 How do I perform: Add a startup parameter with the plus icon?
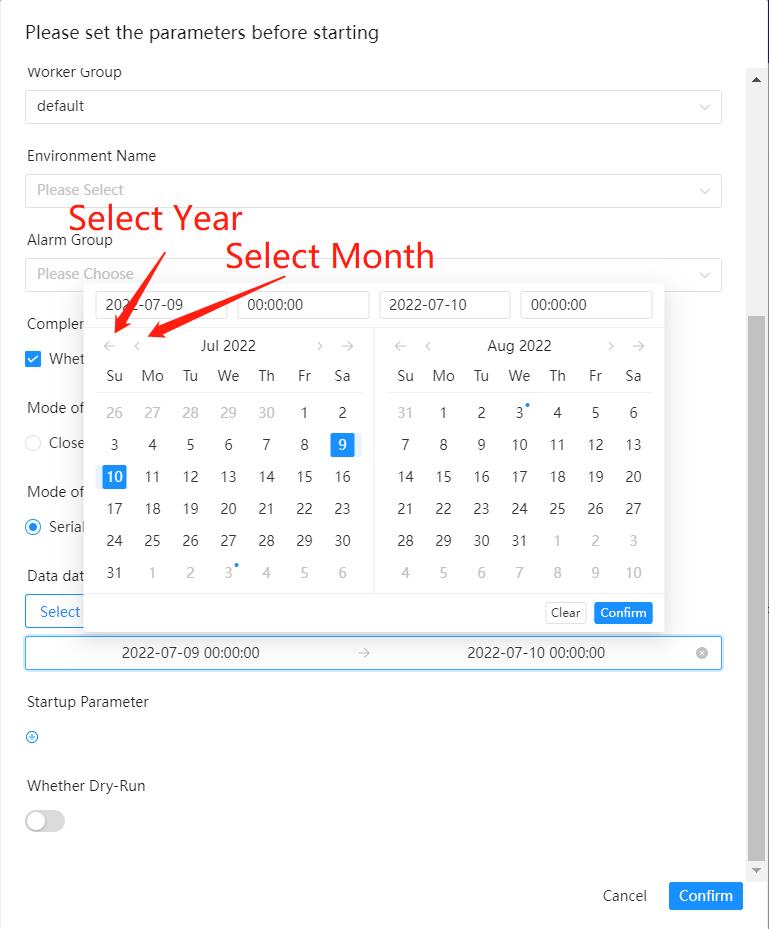(31, 737)
